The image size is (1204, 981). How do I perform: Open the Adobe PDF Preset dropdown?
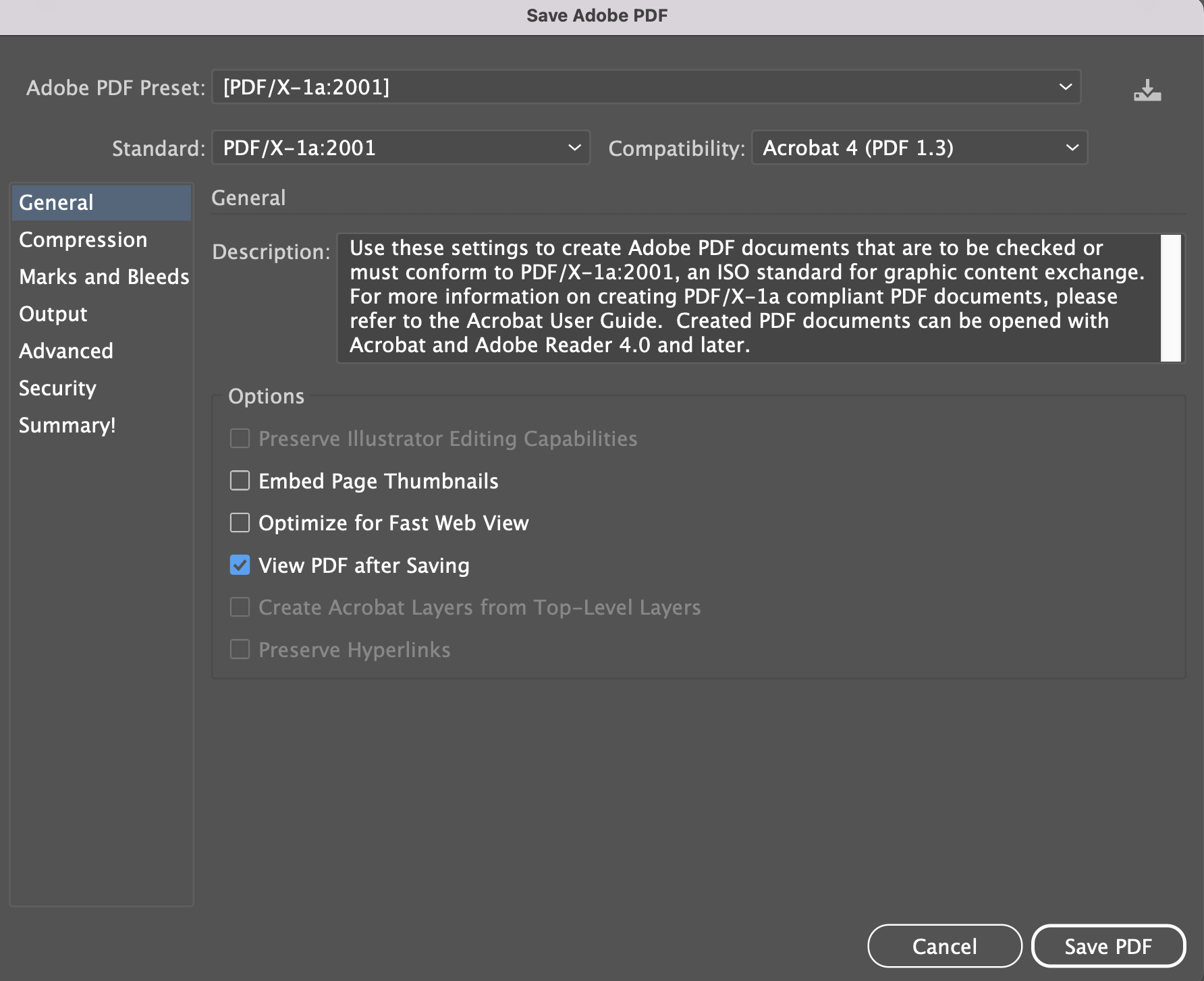646,87
